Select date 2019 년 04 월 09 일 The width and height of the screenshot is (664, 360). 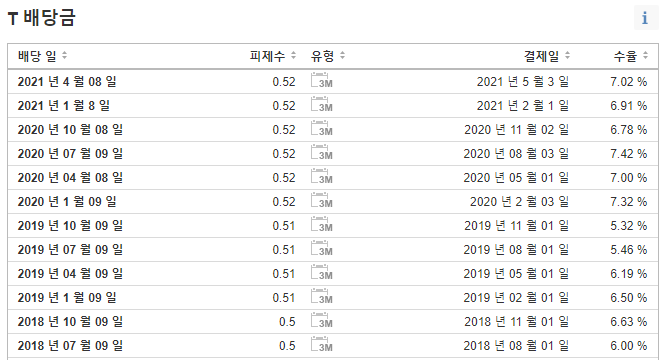pyautogui.click(x=70, y=274)
